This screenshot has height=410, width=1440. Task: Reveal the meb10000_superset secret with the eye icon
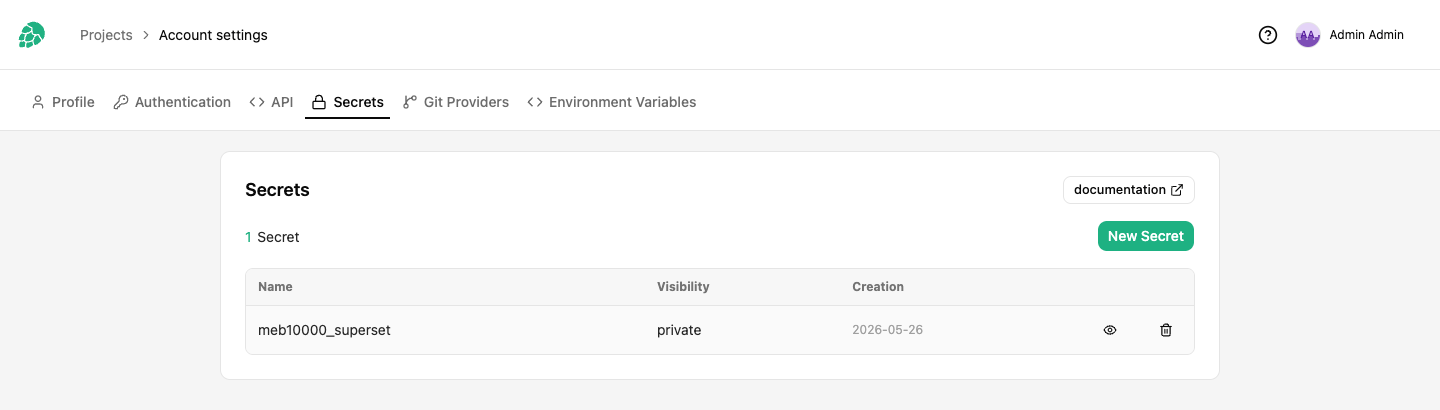tap(1110, 330)
